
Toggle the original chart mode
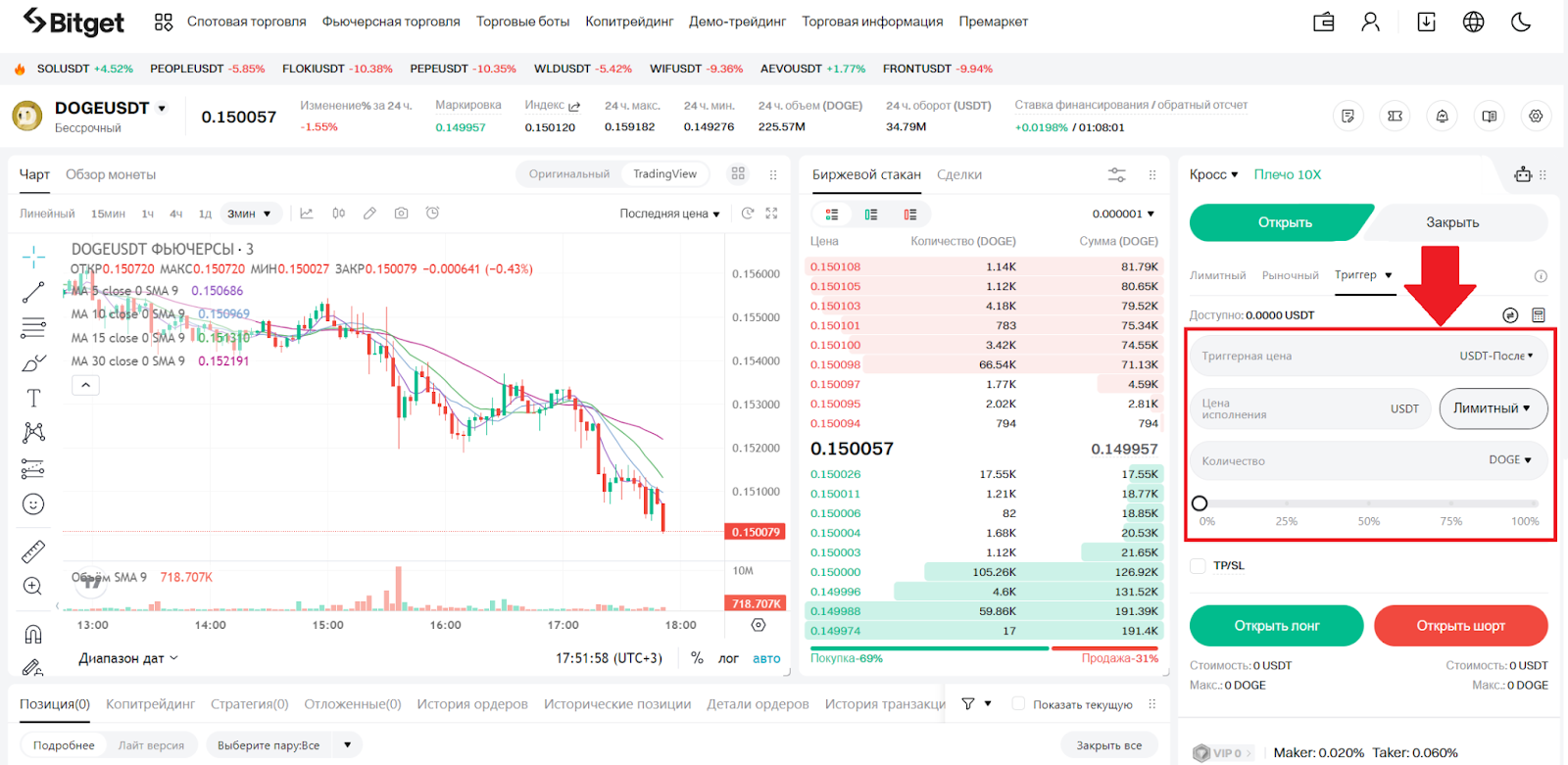[569, 174]
